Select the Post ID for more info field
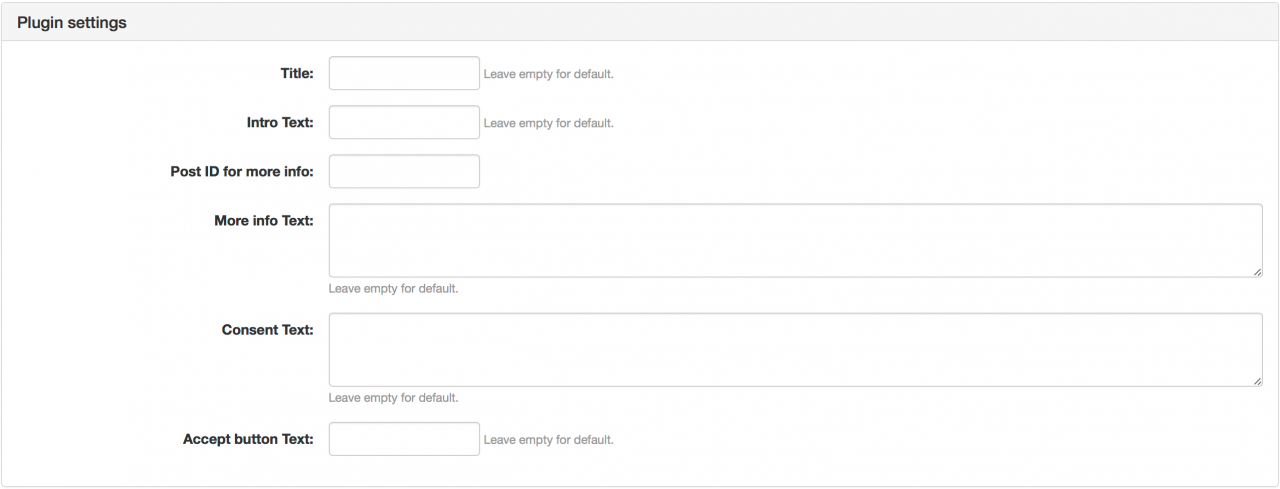 tap(404, 171)
